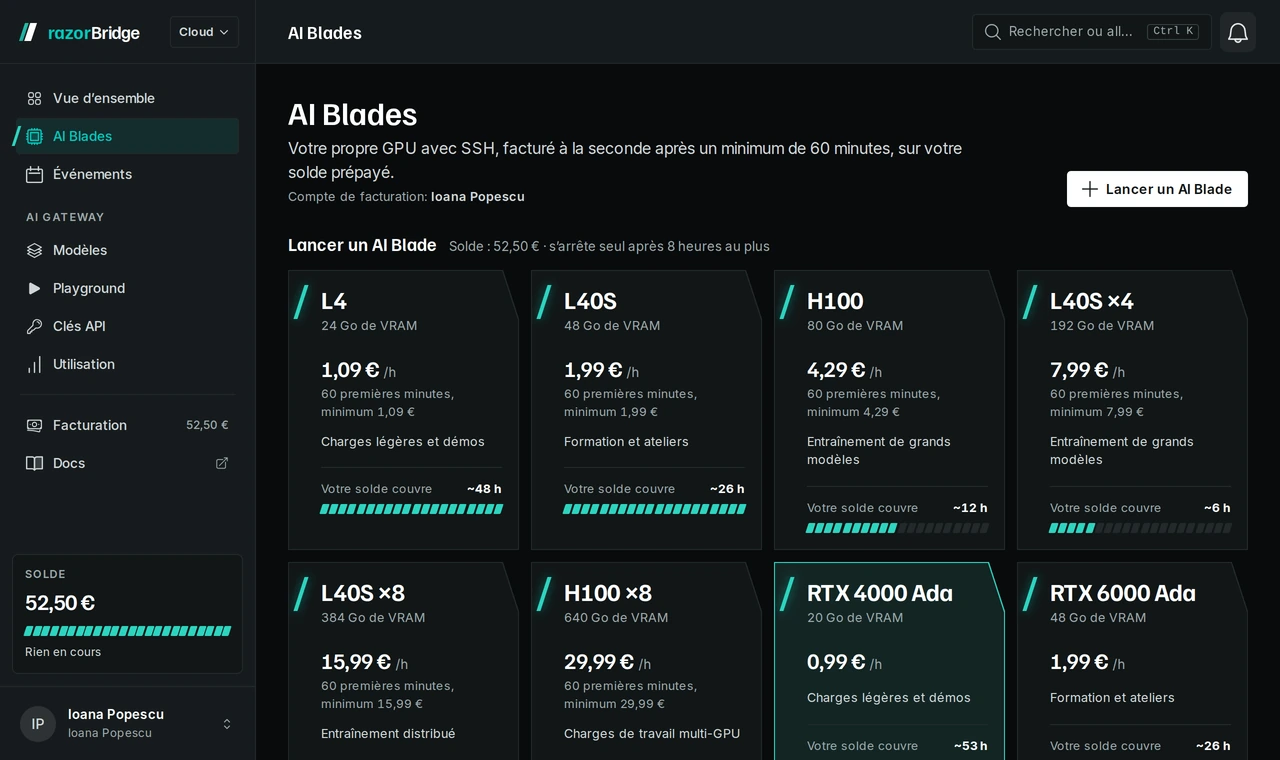Click the Clés API key icon
1280x760 pixels.
point(34,326)
